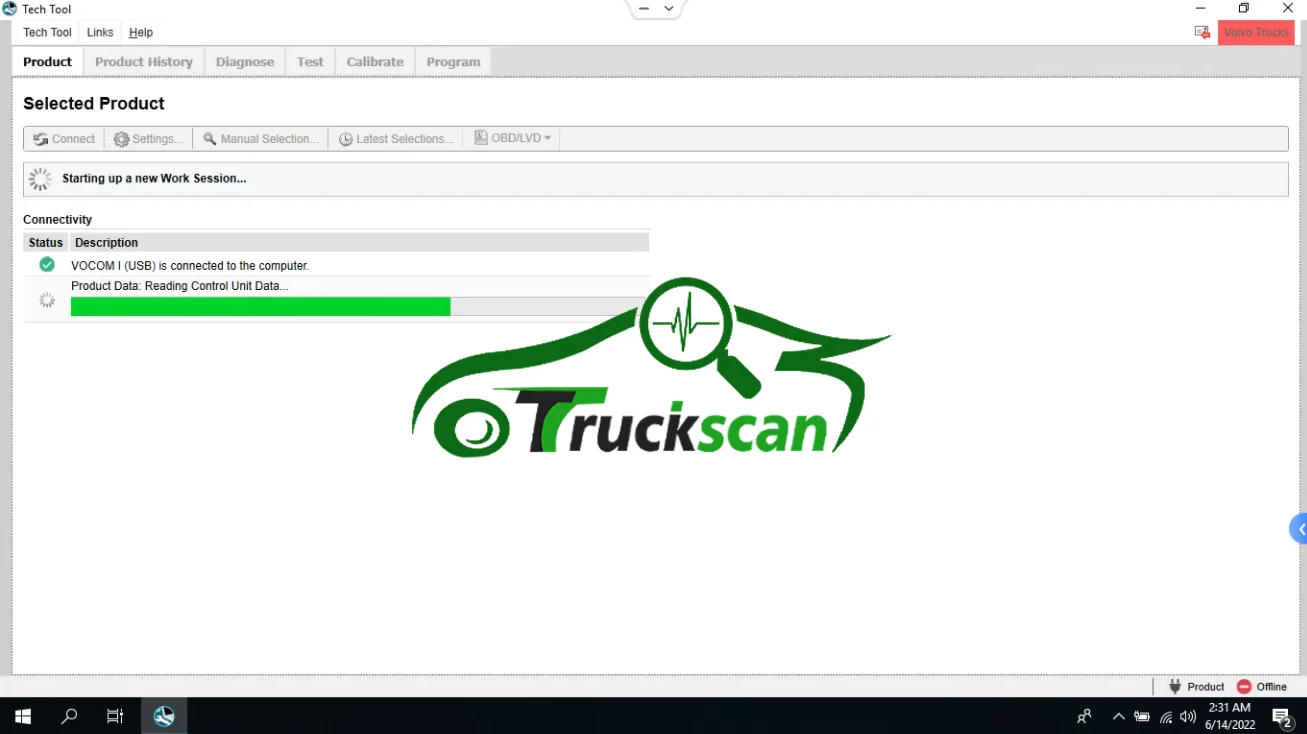This screenshot has width=1307, height=734.
Task: Select the 'VOCOM I (USB) is connected' row text
Action: [190, 266]
